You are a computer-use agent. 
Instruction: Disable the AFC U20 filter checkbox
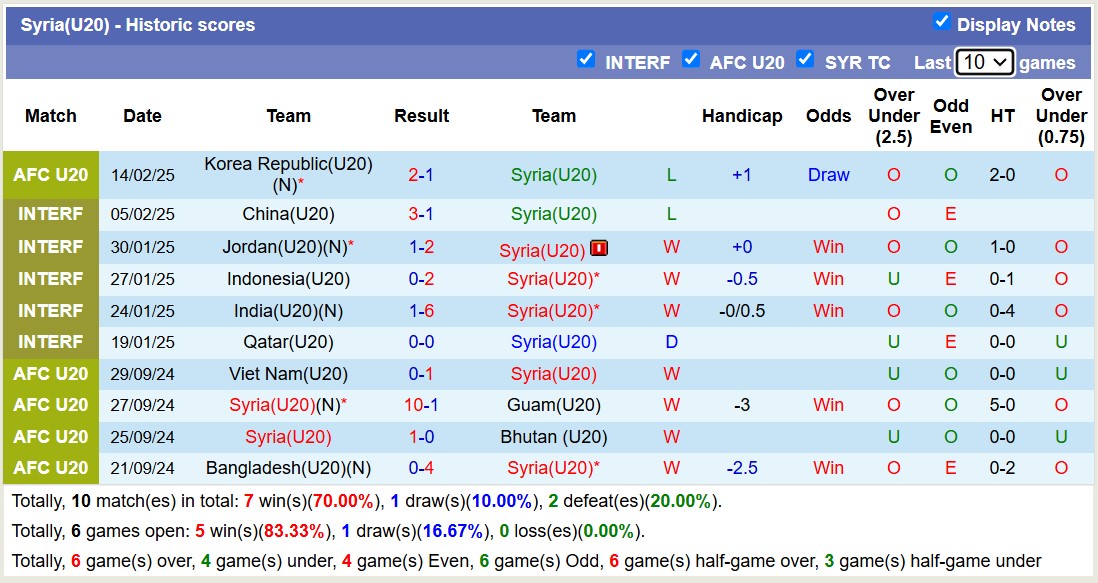[x=691, y=60]
